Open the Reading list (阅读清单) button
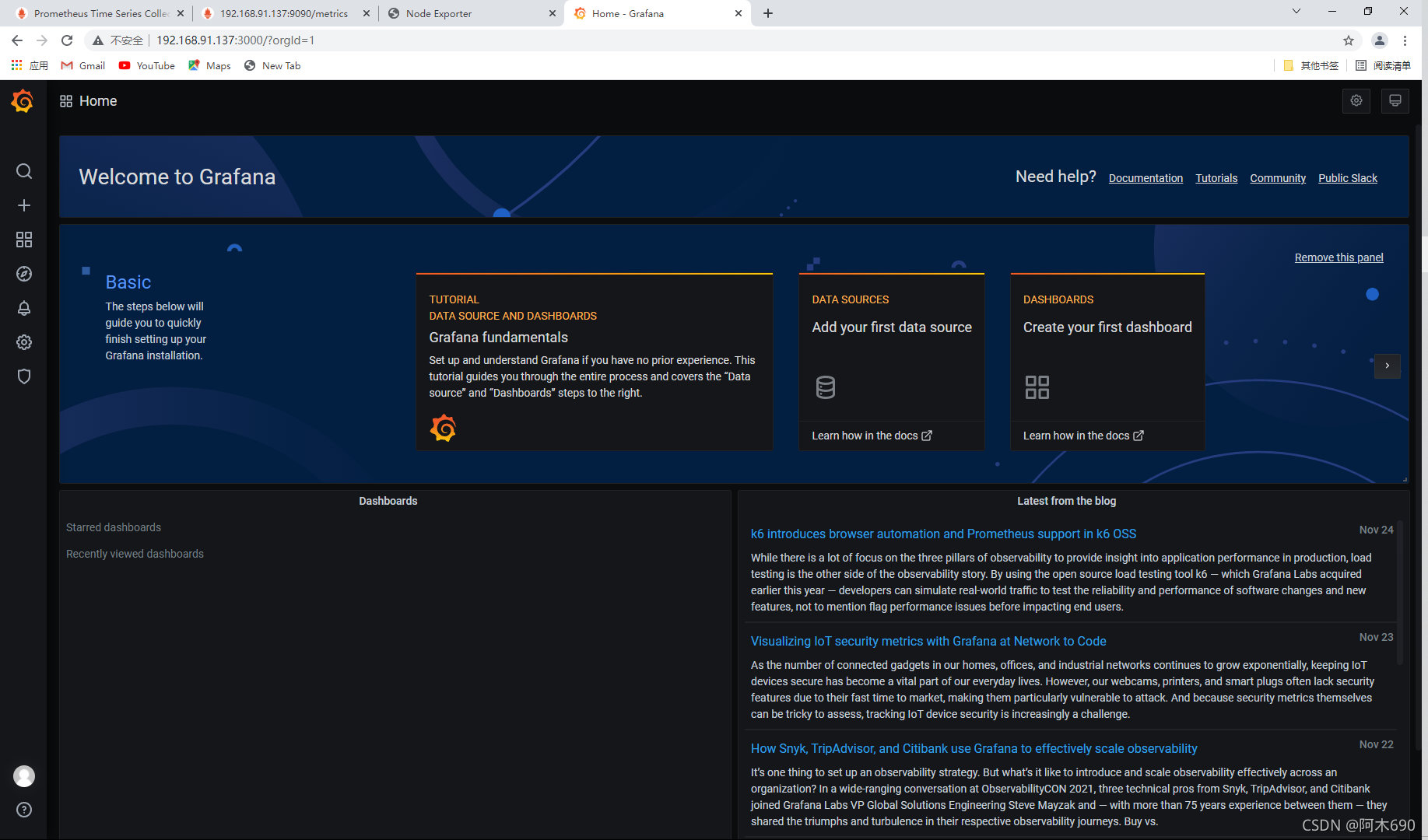1428x840 pixels. pos(1383,65)
